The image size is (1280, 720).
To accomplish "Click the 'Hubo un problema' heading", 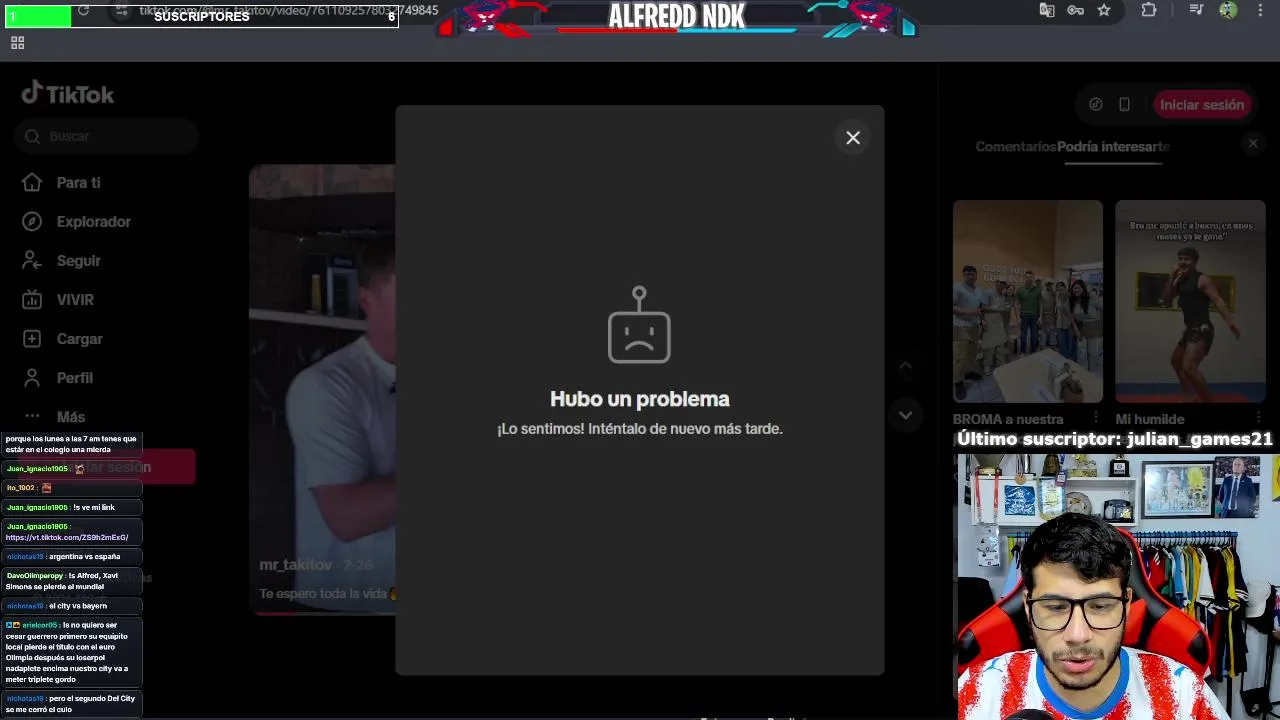I will (640, 399).
